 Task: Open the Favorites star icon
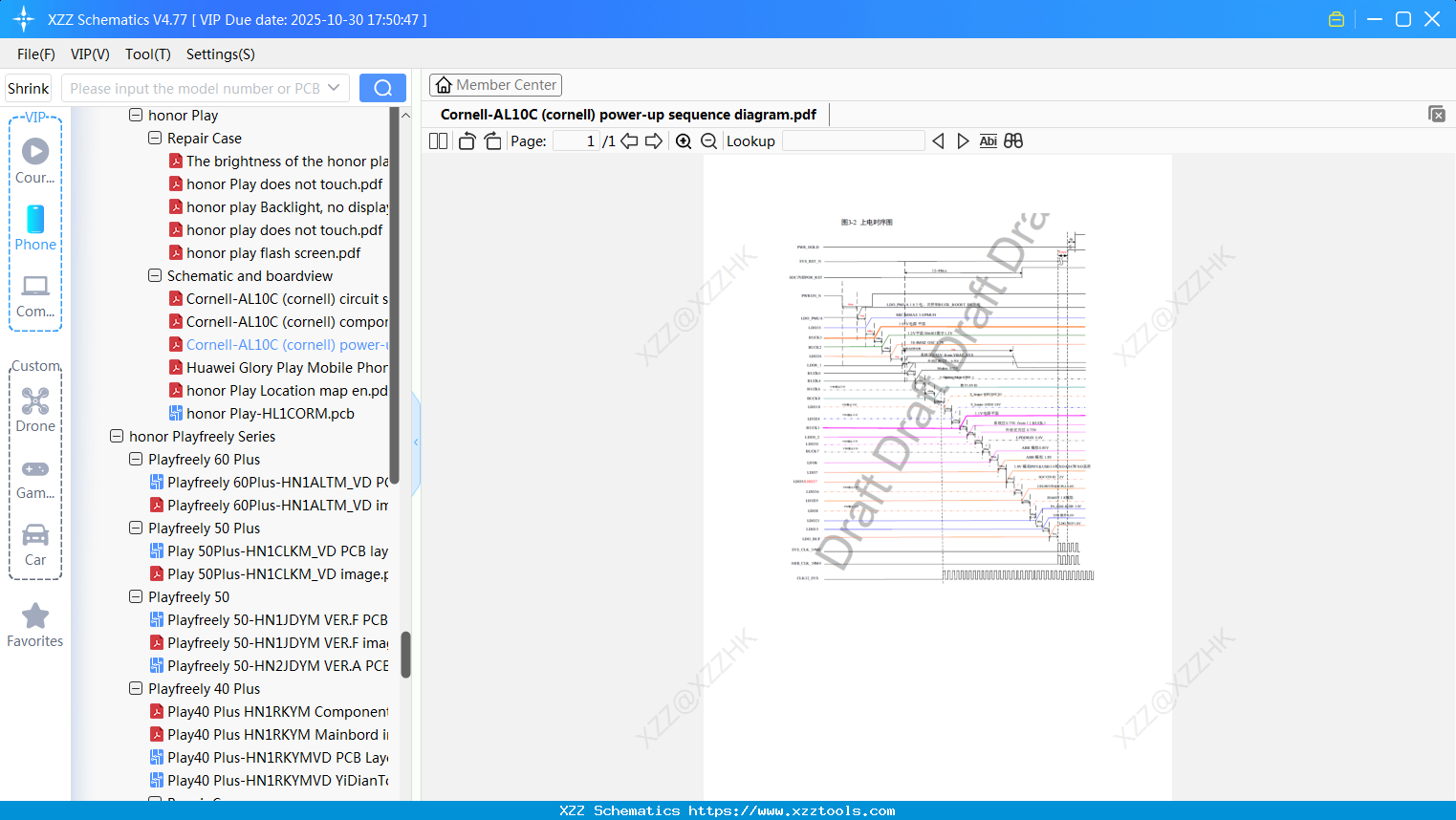coord(35,625)
